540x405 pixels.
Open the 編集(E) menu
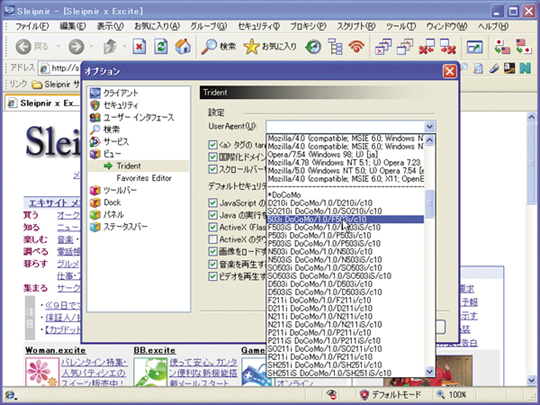click(x=72, y=26)
